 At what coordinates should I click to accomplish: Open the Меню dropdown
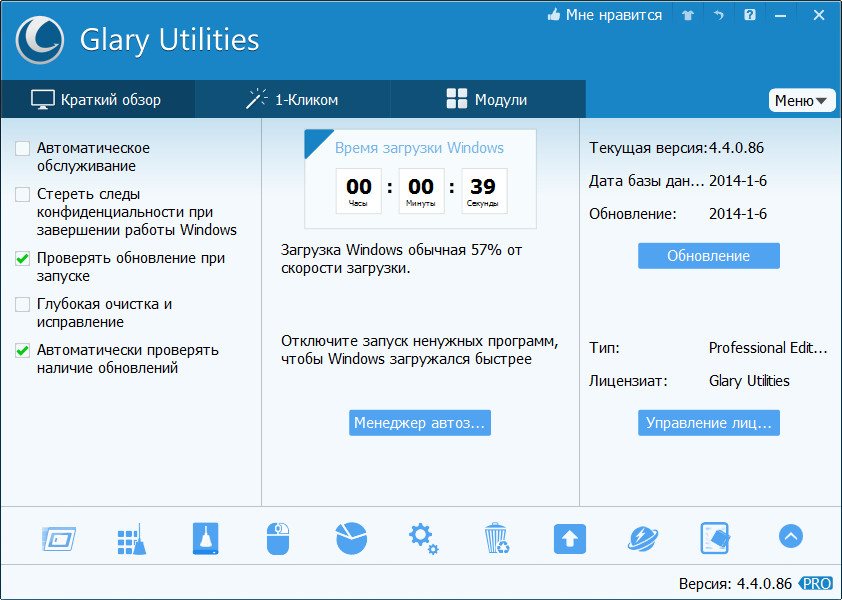(x=802, y=100)
